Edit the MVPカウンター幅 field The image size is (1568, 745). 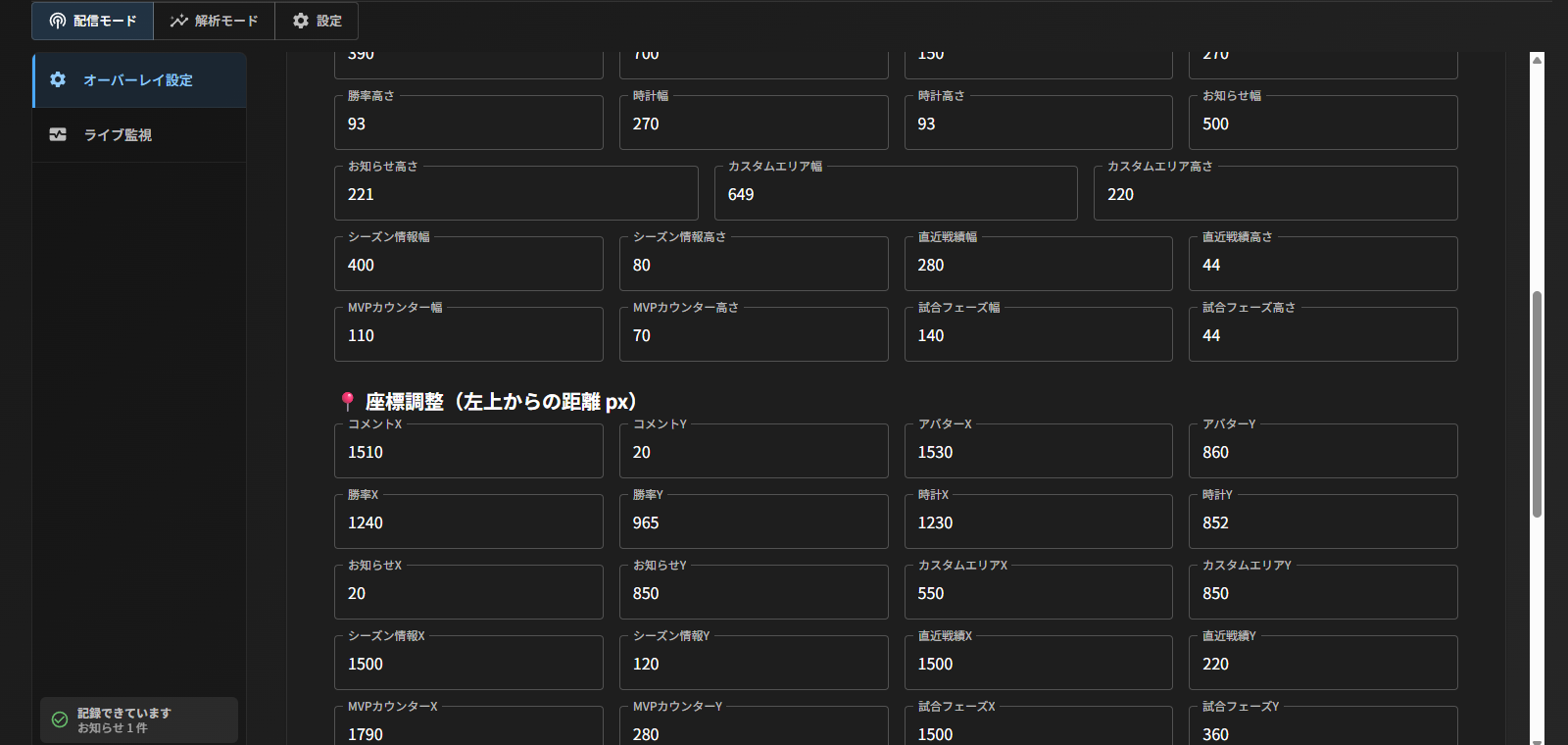pyautogui.click(x=468, y=334)
